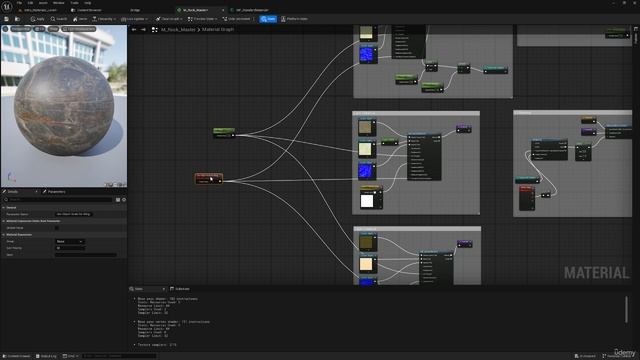This screenshot has width=640, height=360.
Task: Switch to the Details tab
Action: pyautogui.click(x=13, y=191)
